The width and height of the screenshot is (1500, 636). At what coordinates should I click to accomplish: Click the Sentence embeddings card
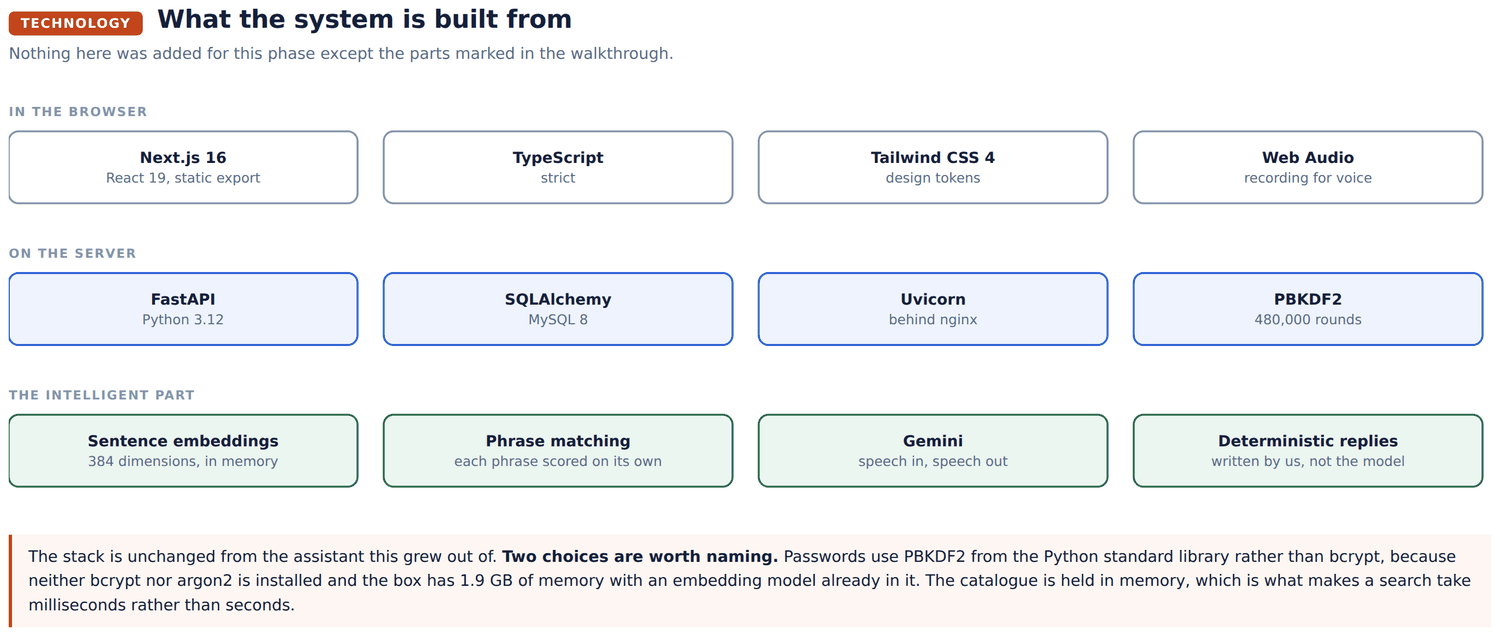[183, 451]
